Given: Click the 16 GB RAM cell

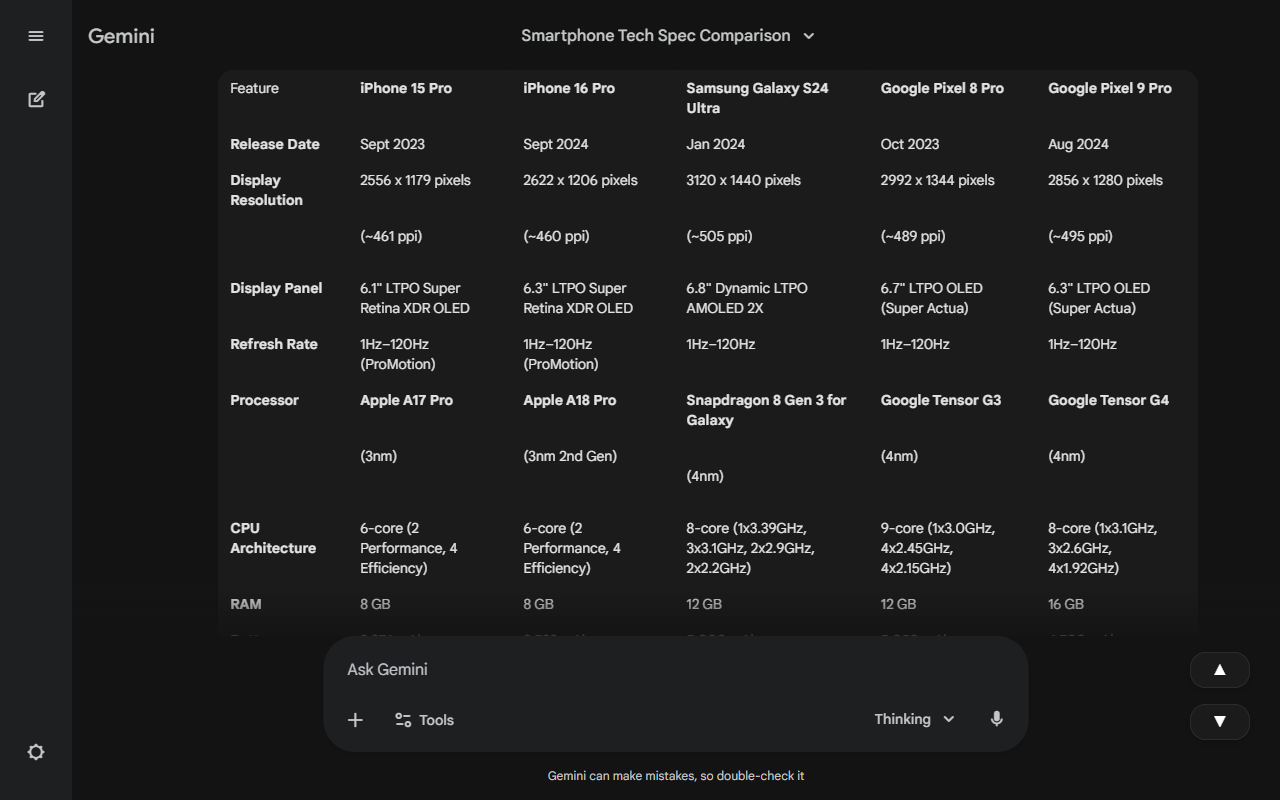Looking at the screenshot, I should pyautogui.click(x=1066, y=604).
